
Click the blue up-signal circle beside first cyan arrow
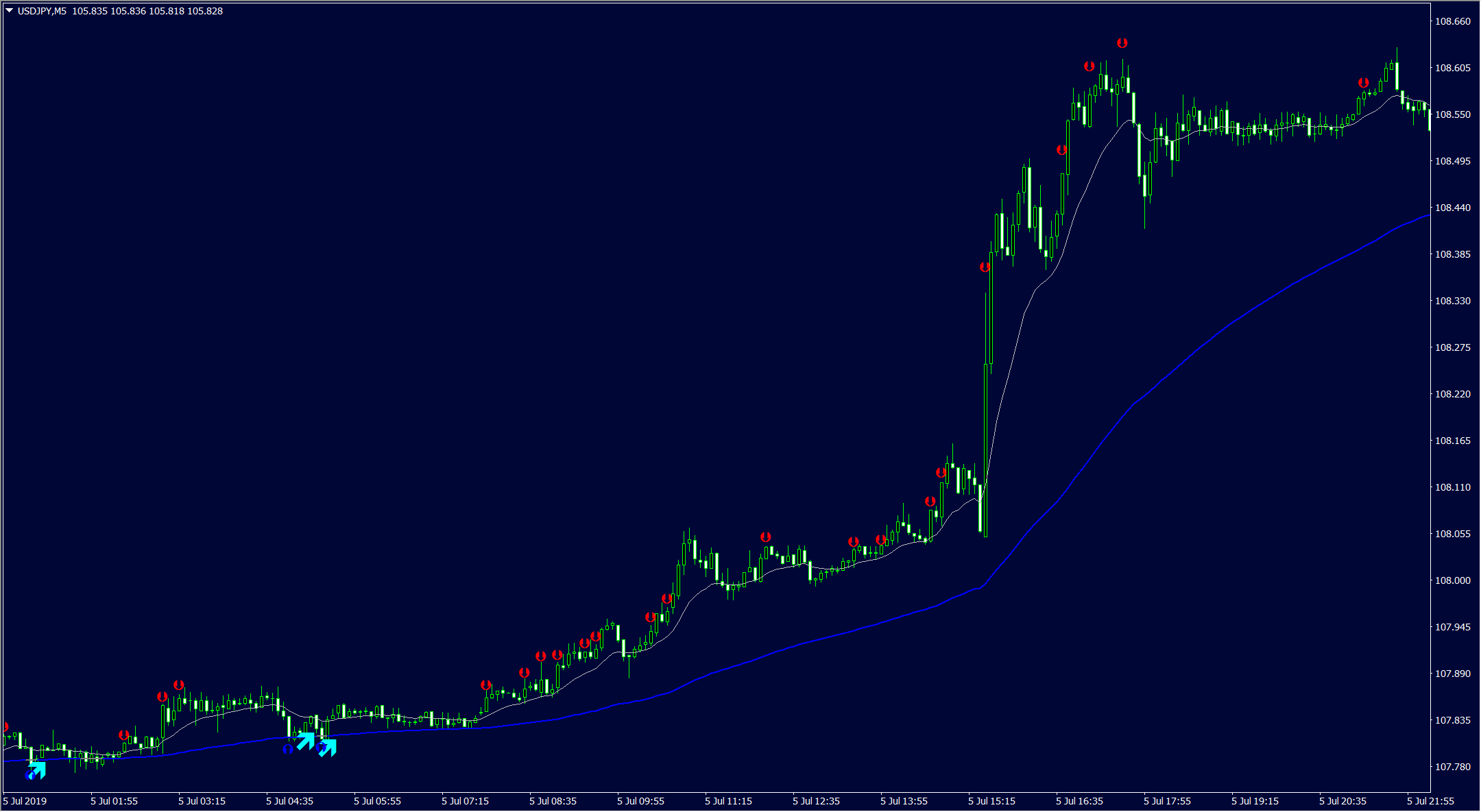tap(29, 776)
